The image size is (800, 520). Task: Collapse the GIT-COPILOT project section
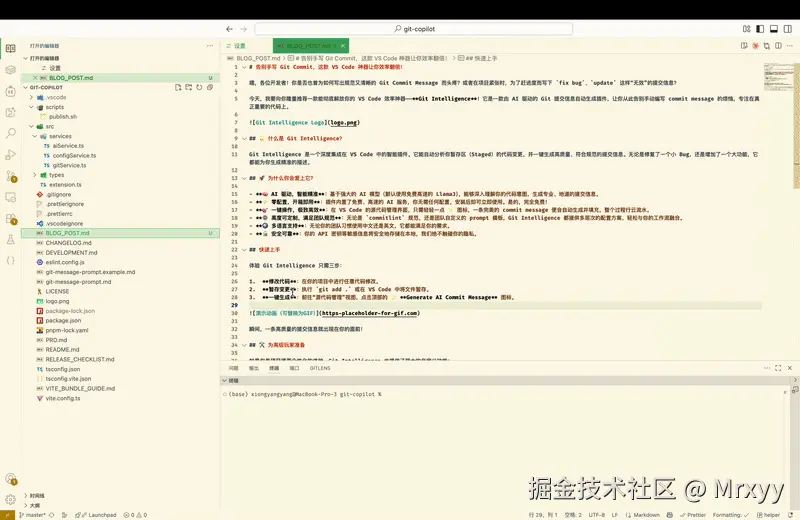[x=26, y=87]
